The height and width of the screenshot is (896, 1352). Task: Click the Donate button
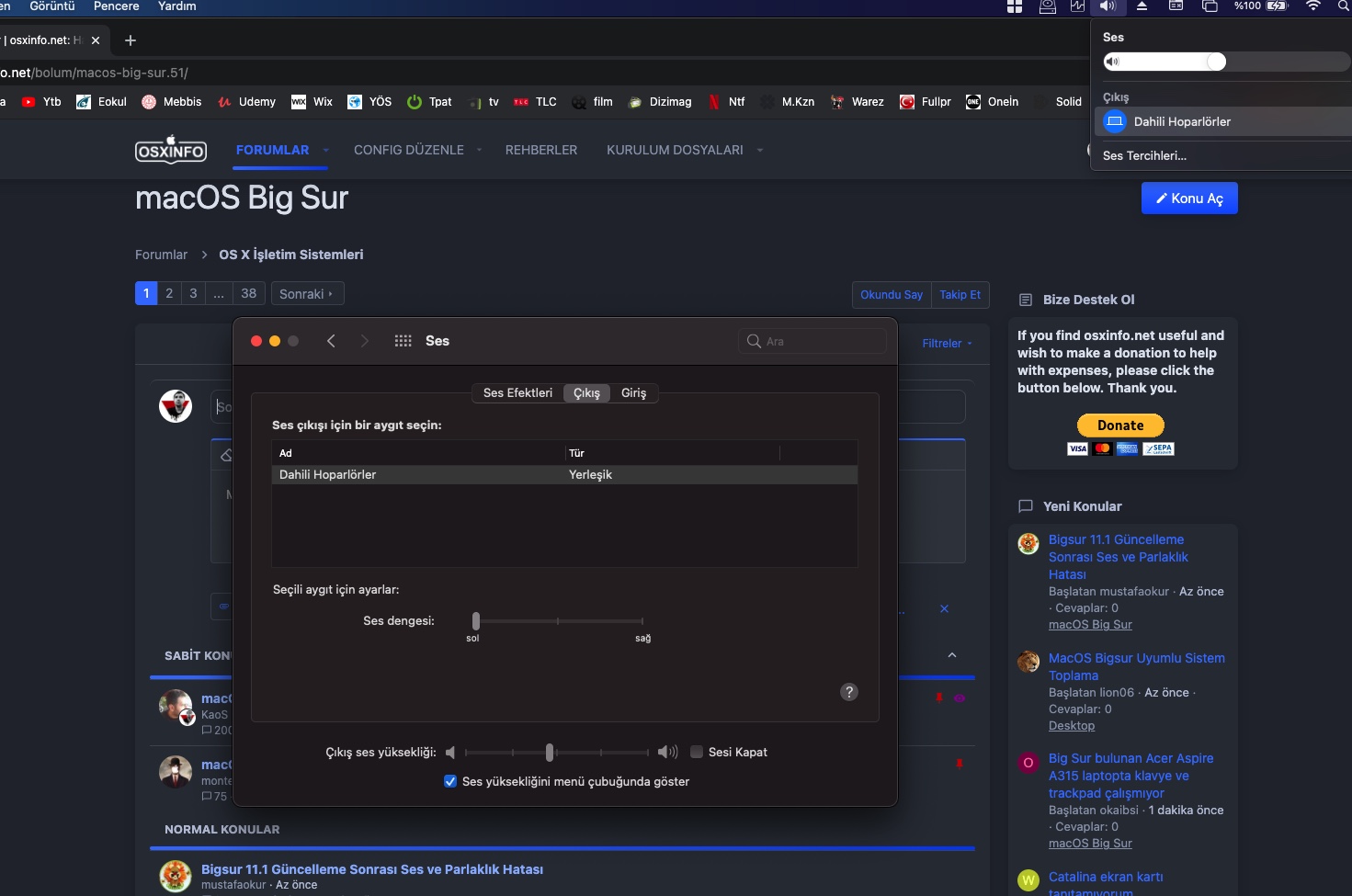[x=1119, y=425]
